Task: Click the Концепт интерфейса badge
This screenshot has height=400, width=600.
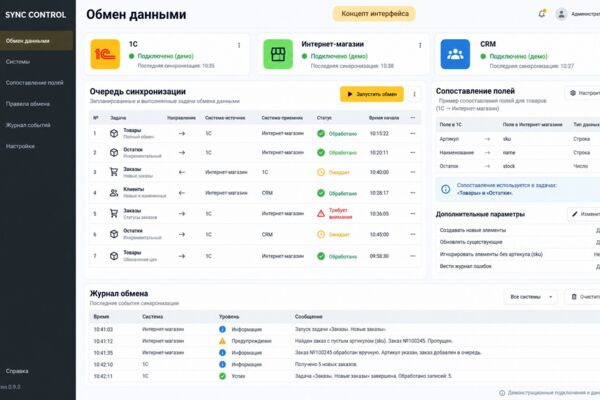Action: click(x=374, y=14)
